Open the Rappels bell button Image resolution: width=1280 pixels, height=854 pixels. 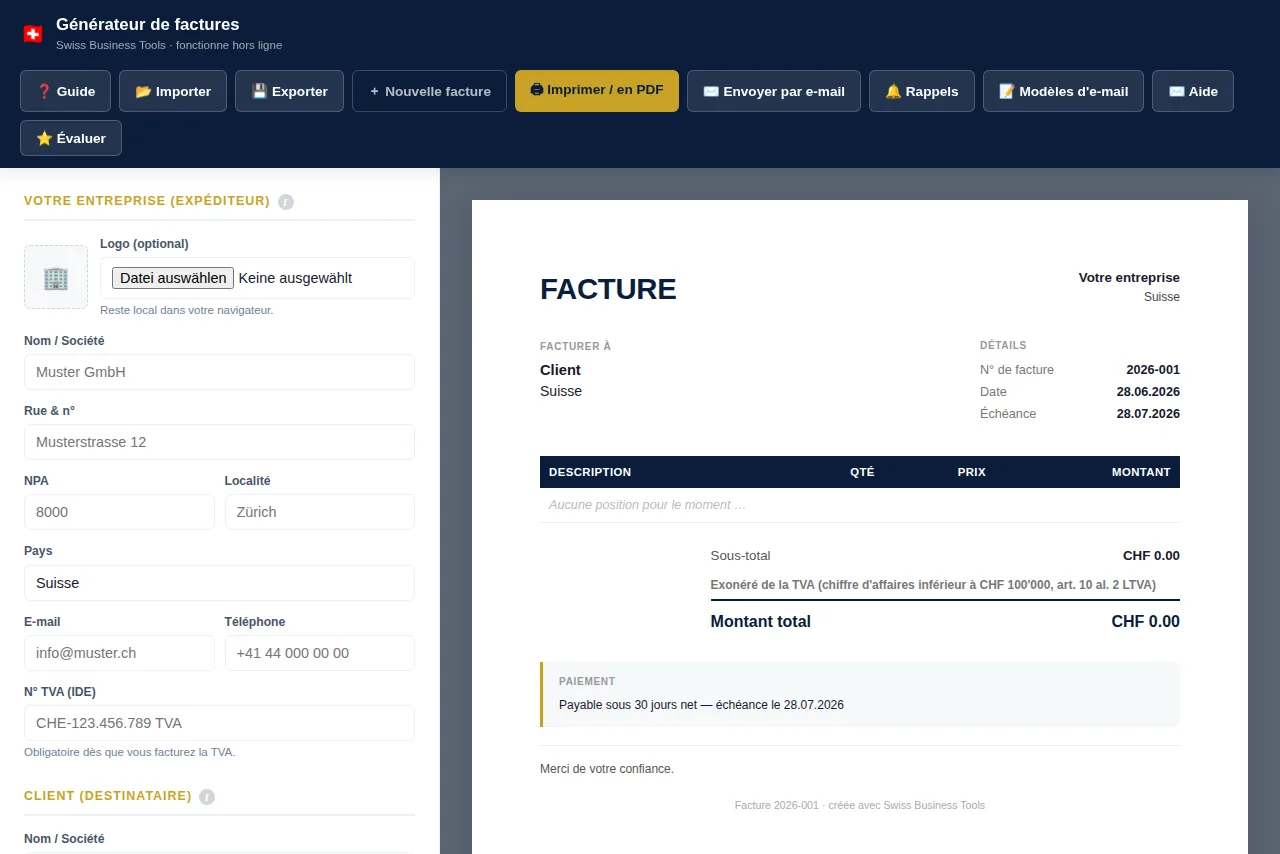pos(922,91)
